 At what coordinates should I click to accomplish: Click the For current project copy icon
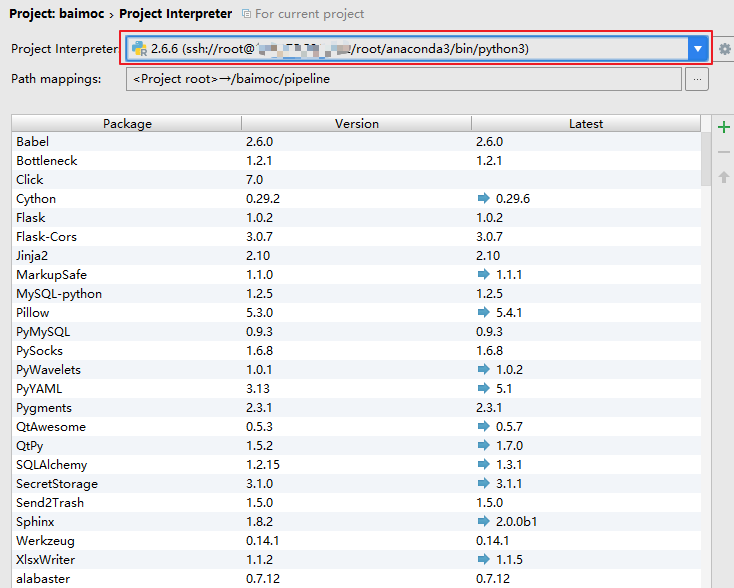pos(246,14)
